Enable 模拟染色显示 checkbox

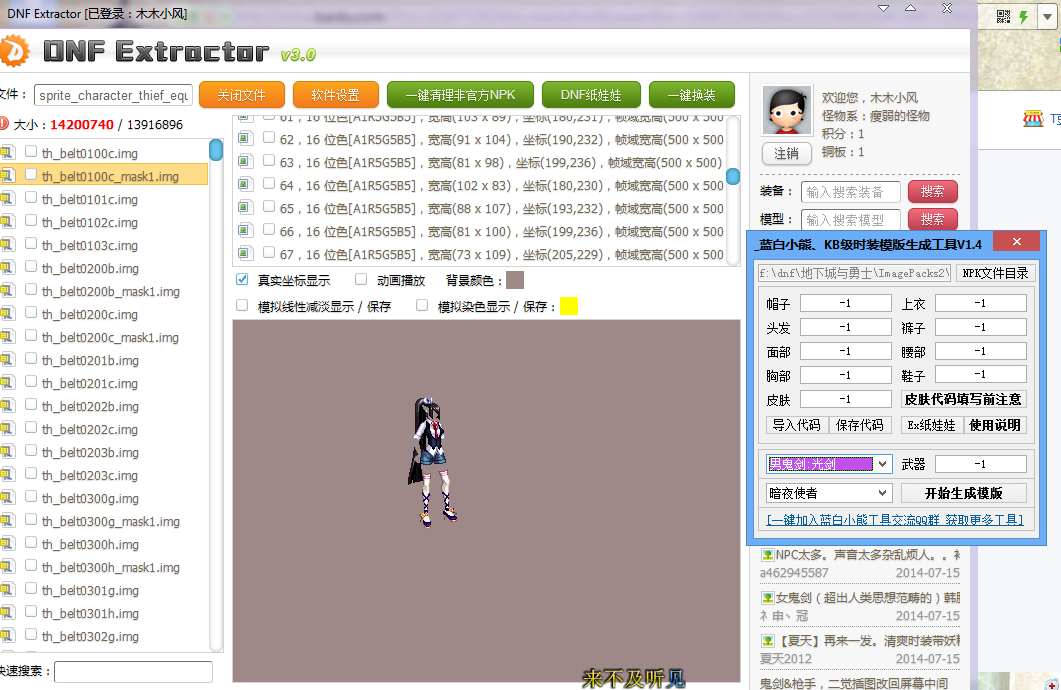point(422,305)
